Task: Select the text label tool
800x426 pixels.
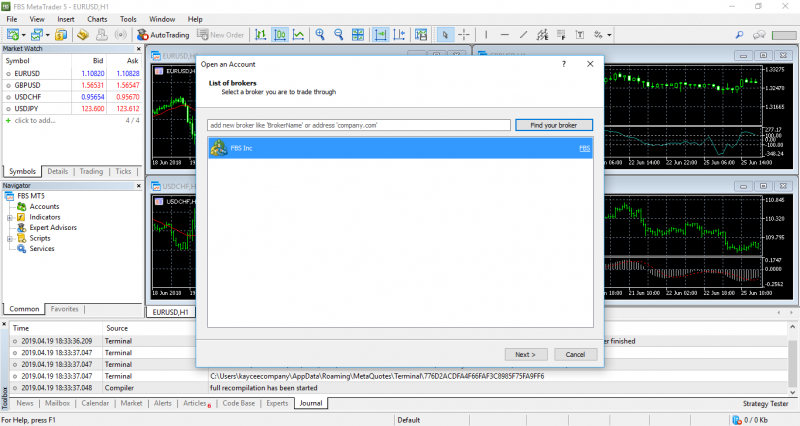Action: pos(580,35)
